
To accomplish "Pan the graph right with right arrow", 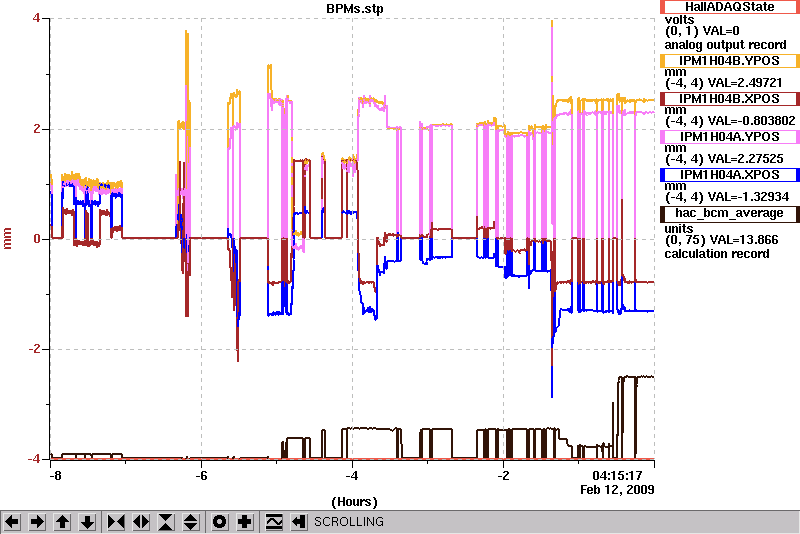I will coord(37,522).
